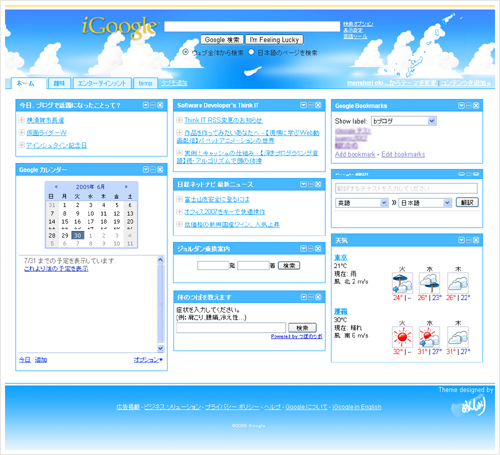Click theme designer logo in footer
The image size is (500, 455).
(x=468, y=405)
